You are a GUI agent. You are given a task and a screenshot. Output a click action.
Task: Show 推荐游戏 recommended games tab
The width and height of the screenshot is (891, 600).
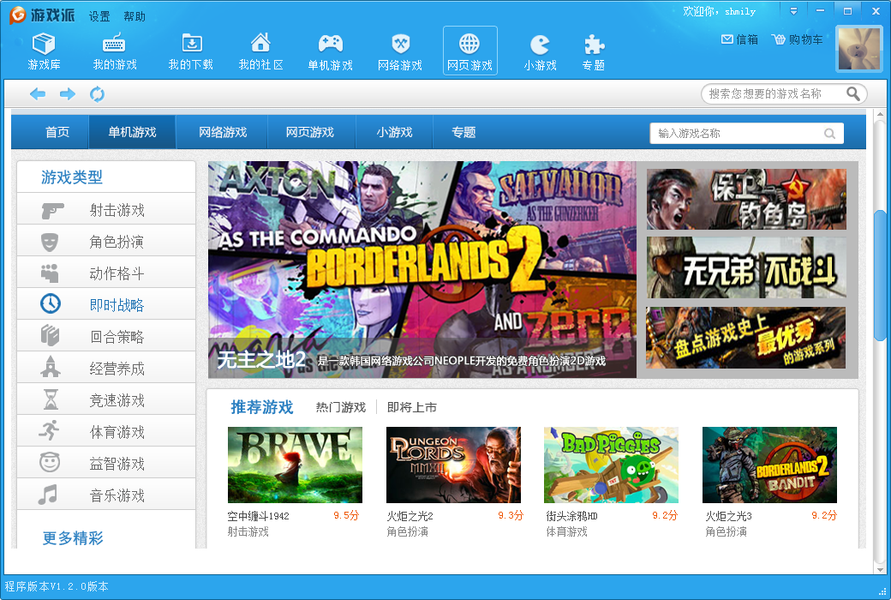(261, 407)
